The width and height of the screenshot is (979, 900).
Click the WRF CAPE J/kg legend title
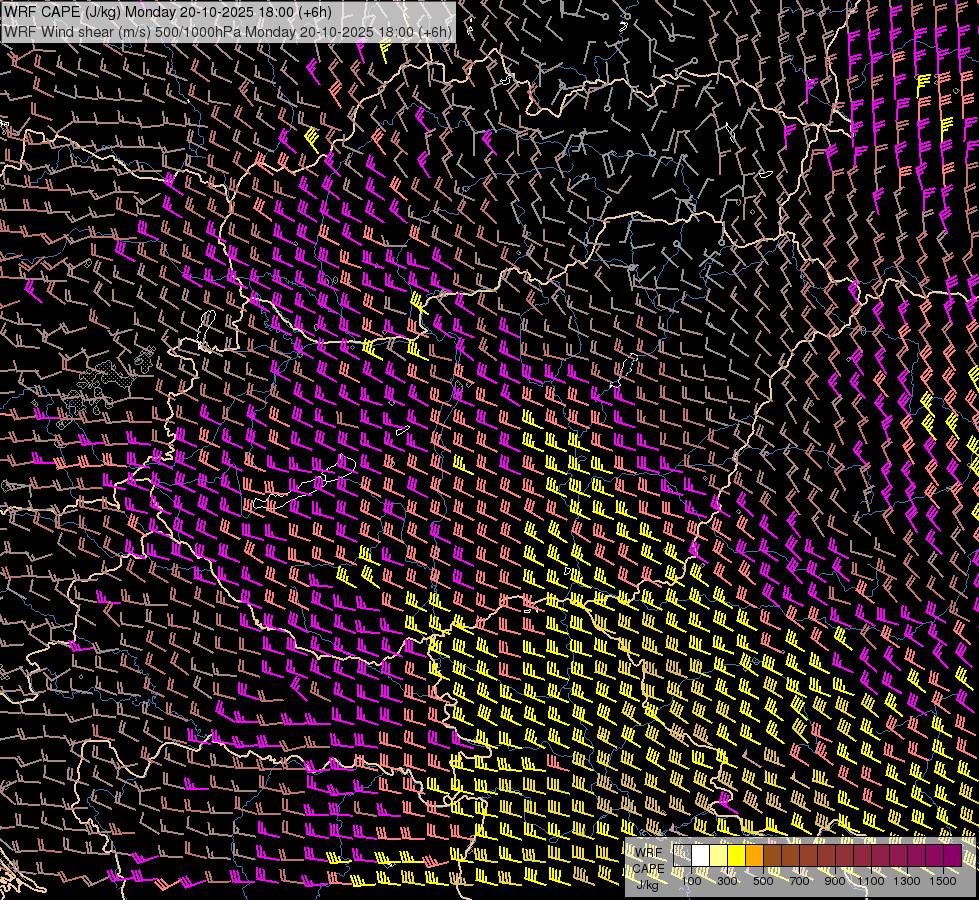[x=647, y=868]
